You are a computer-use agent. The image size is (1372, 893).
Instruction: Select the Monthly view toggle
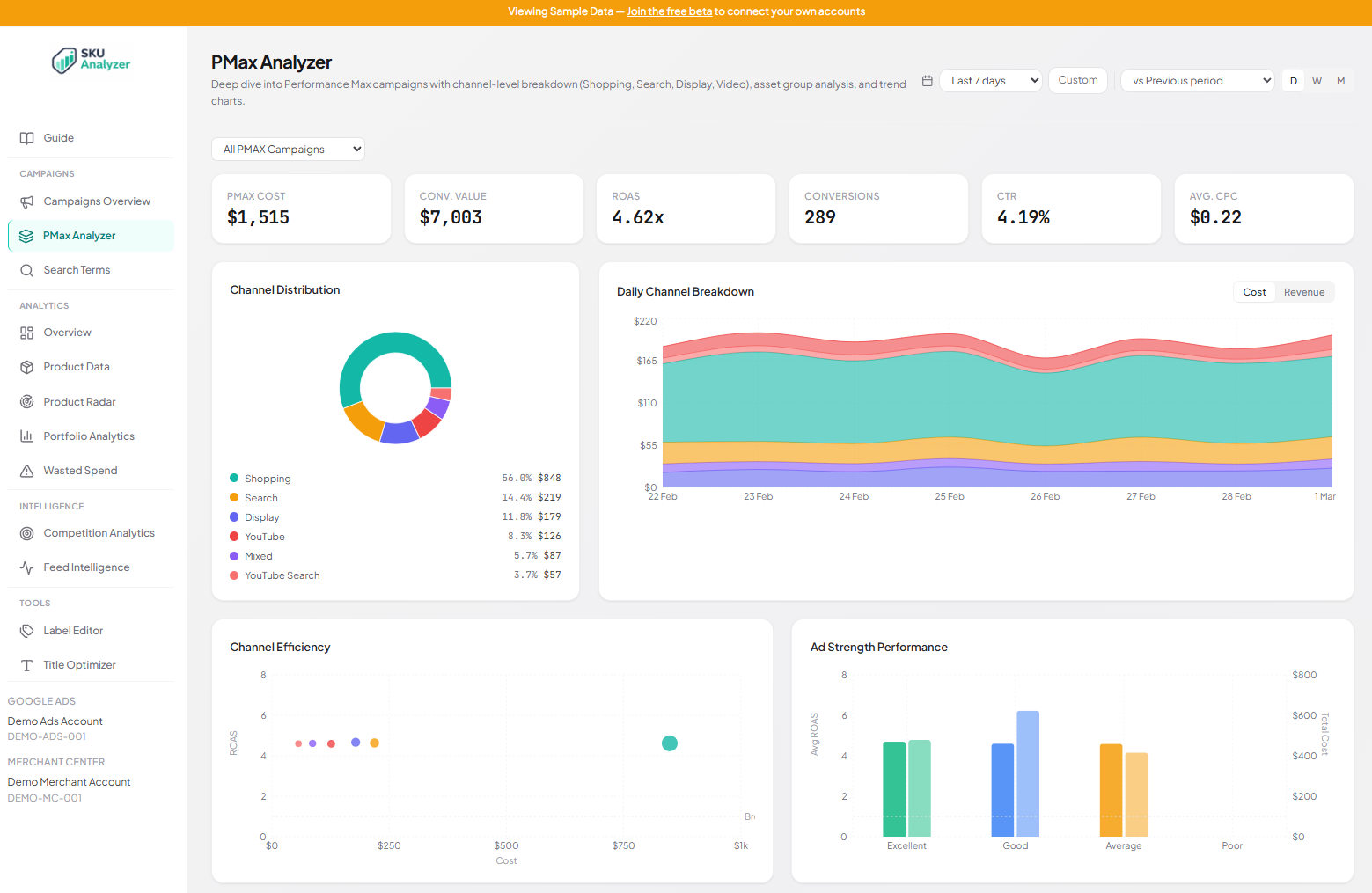(x=1340, y=80)
